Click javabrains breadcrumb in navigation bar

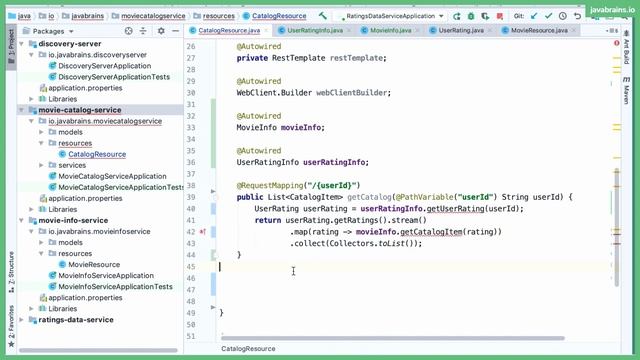pyautogui.click(x=83, y=16)
